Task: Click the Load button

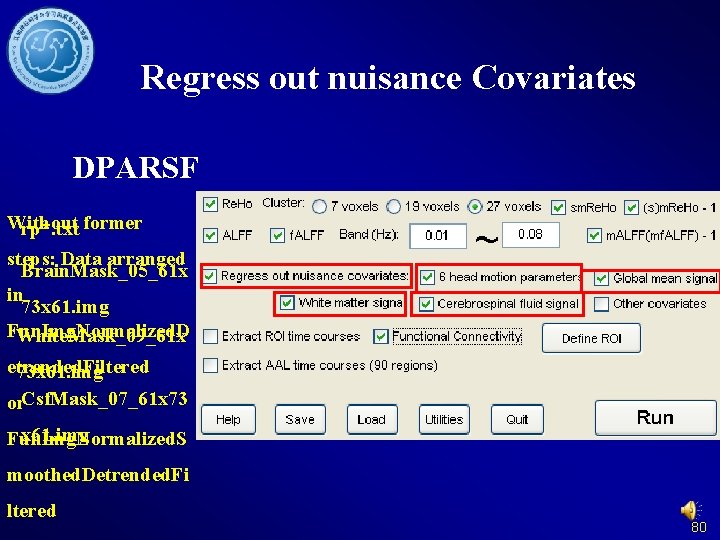Action: 372,419
